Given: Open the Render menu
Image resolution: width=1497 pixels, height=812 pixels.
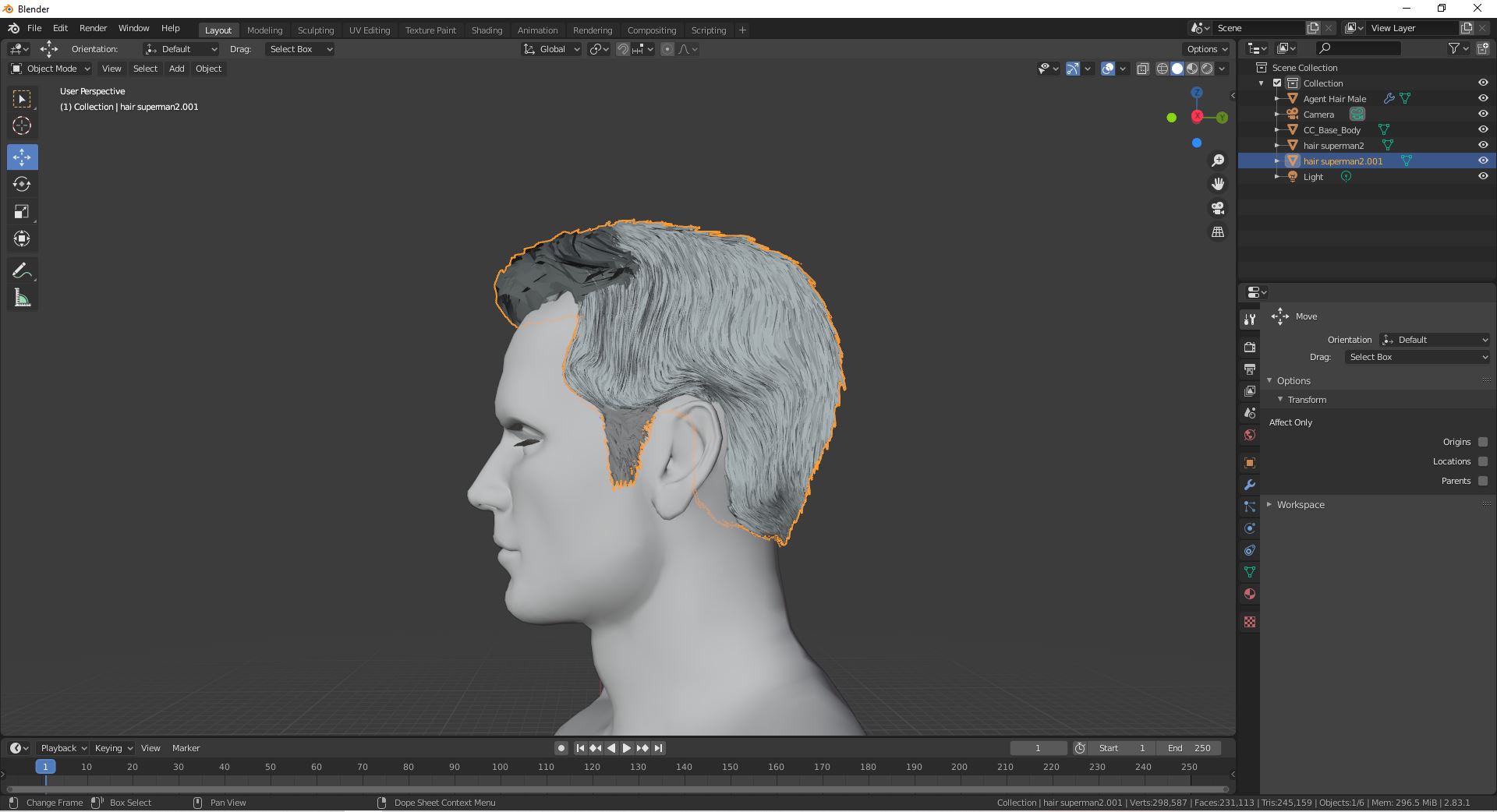Looking at the screenshot, I should point(93,28).
